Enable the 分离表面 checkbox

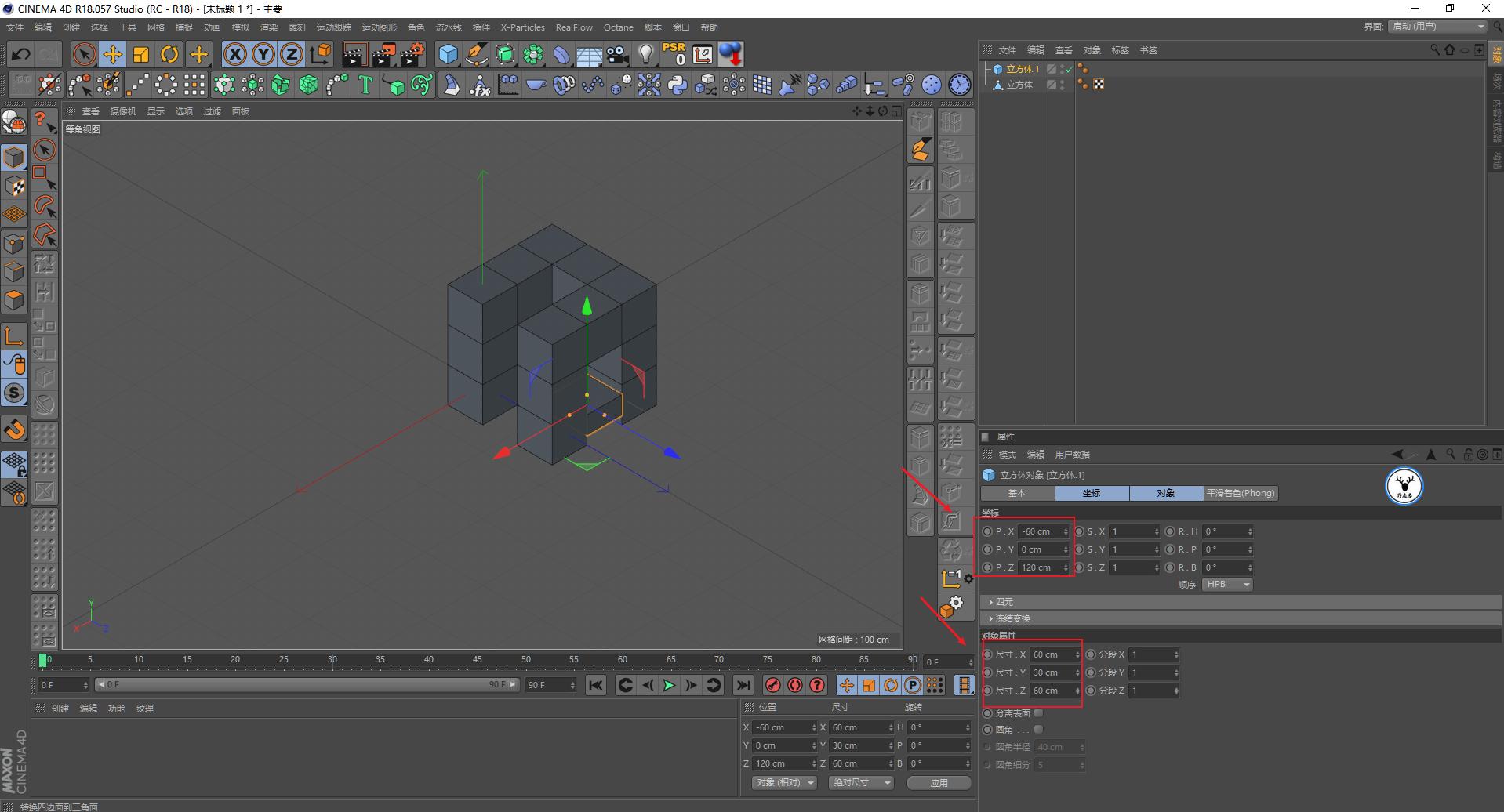click(x=1038, y=713)
